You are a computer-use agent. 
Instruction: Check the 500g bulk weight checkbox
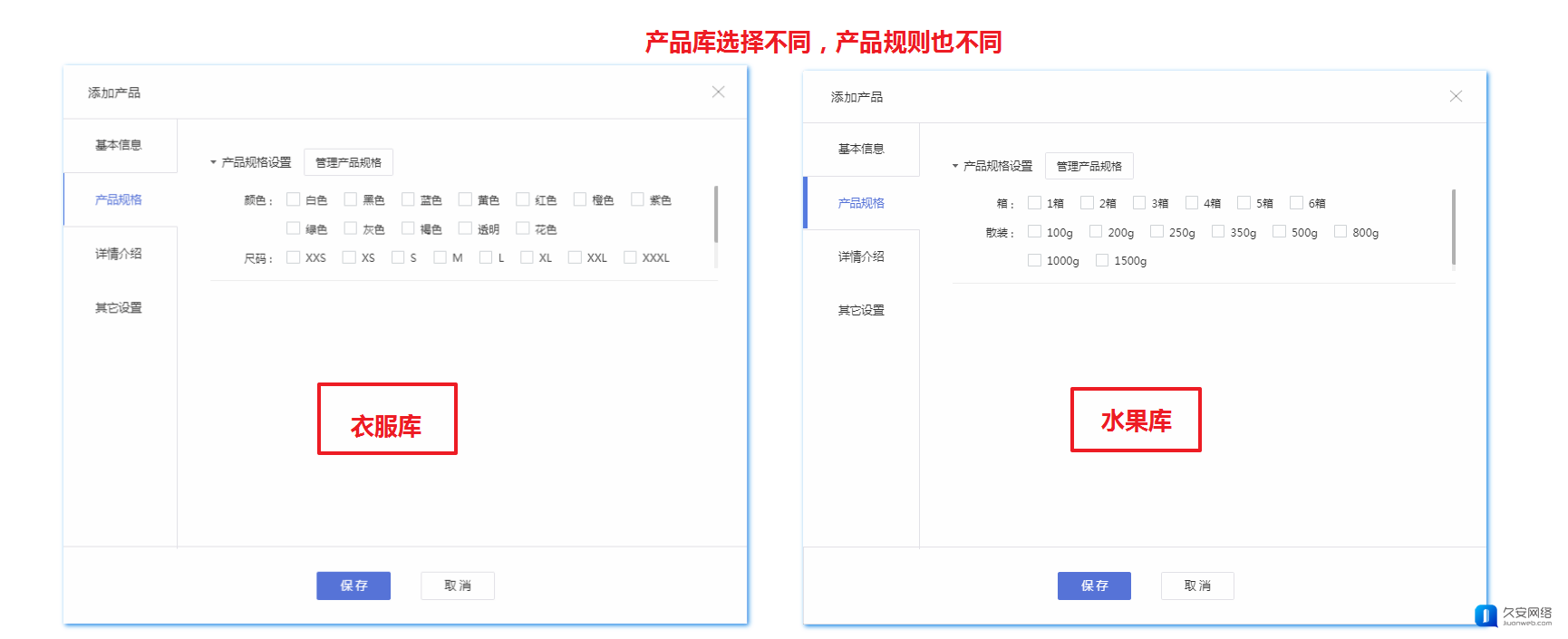coord(1279,232)
